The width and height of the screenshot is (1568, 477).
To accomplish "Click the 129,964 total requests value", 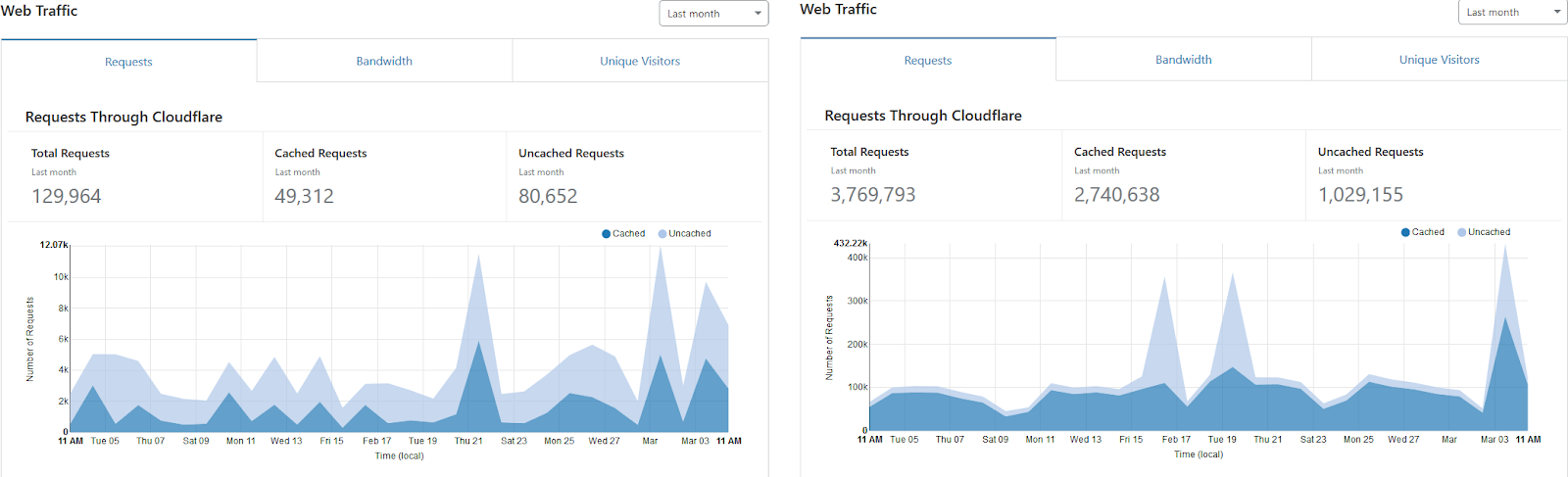I will [67, 196].
